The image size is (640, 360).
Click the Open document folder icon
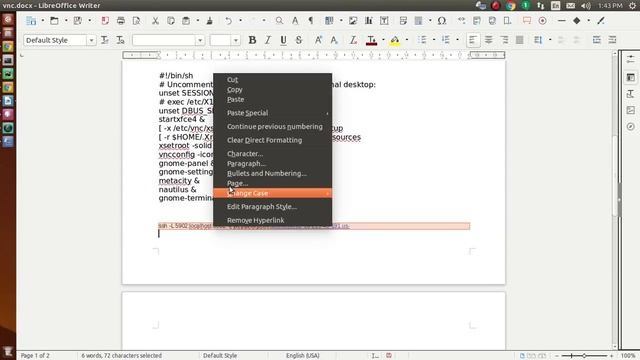pyautogui.click(x=54, y=20)
